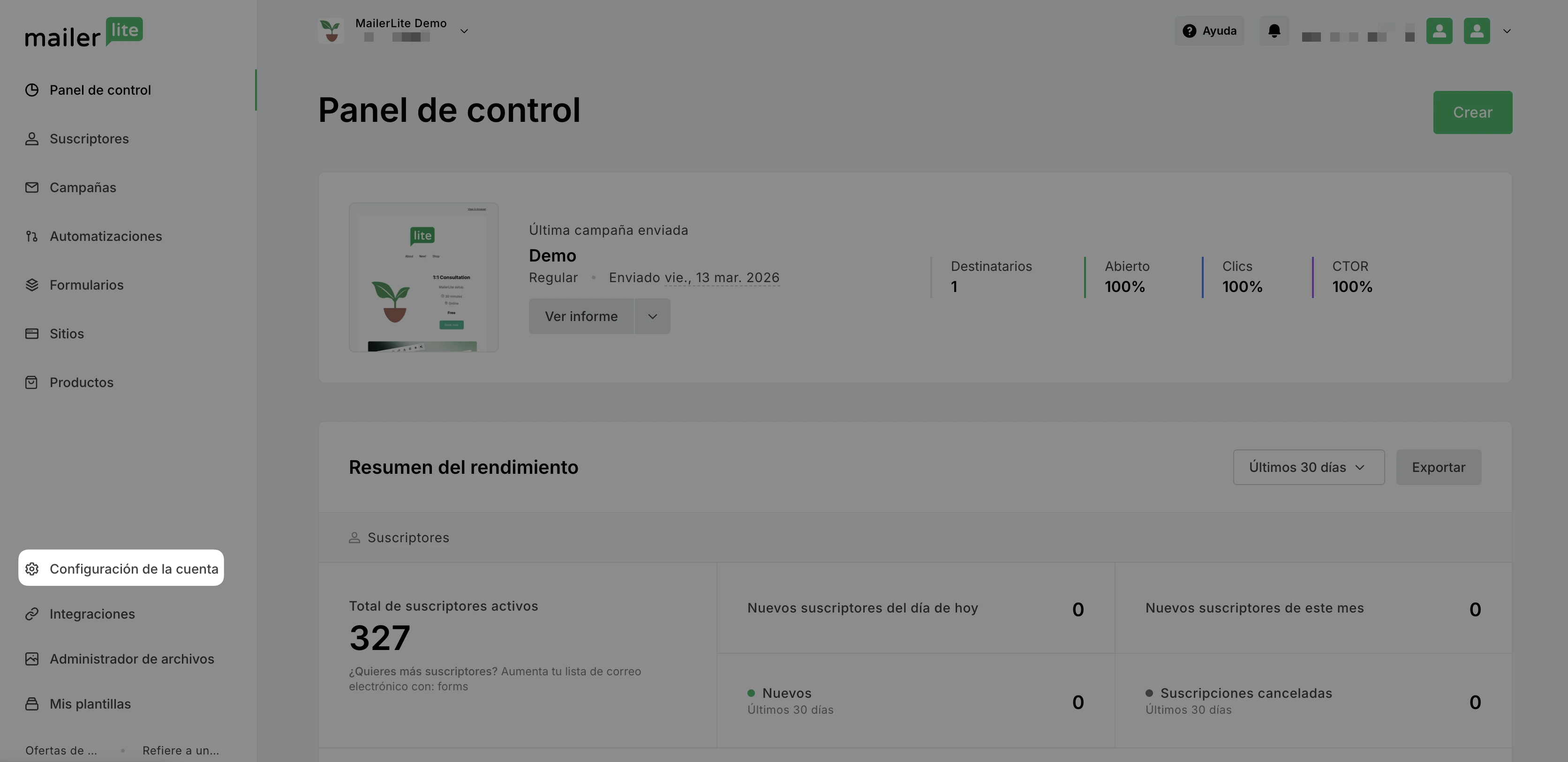1568x762 pixels.
Task: Go to Integraciones
Action: point(92,613)
